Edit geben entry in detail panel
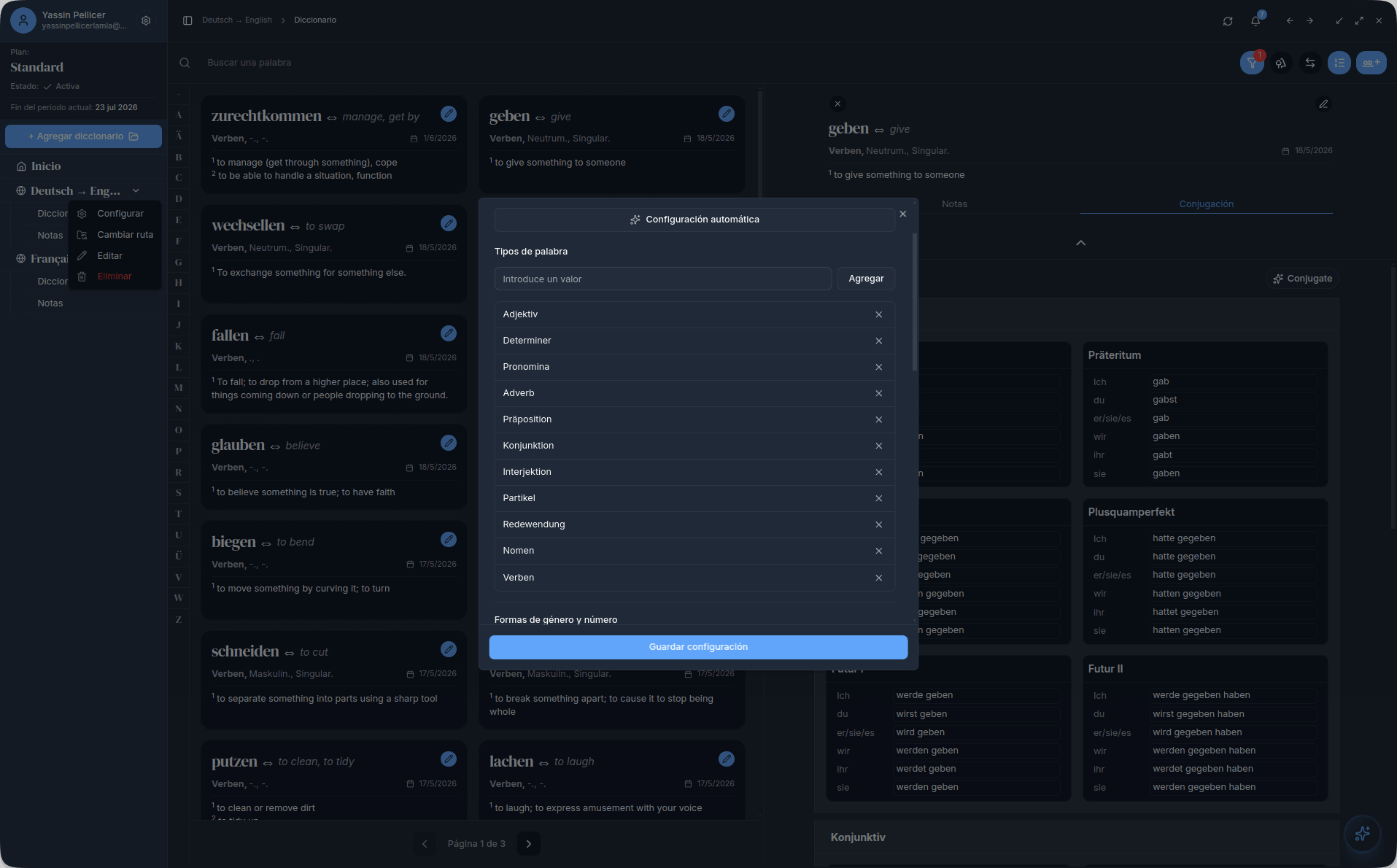The height and width of the screenshot is (868, 1397). tap(1323, 104)
